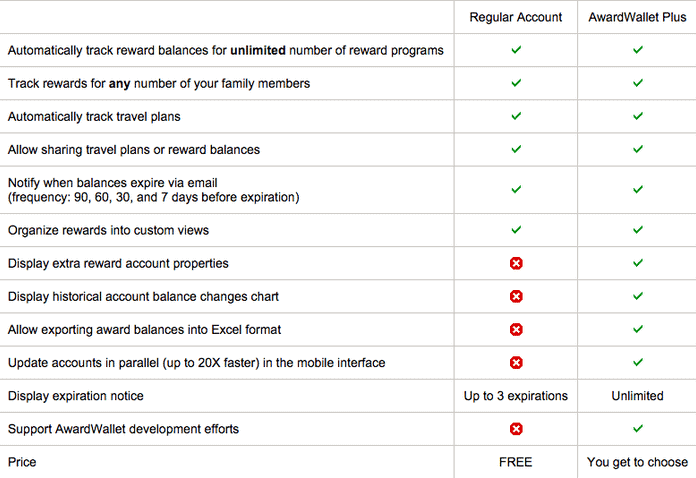Image resolution: width=696 pixels, height=478 pixels.
Task: Click 'Up to 3 expirations' cell
Action: coord(516,396)
